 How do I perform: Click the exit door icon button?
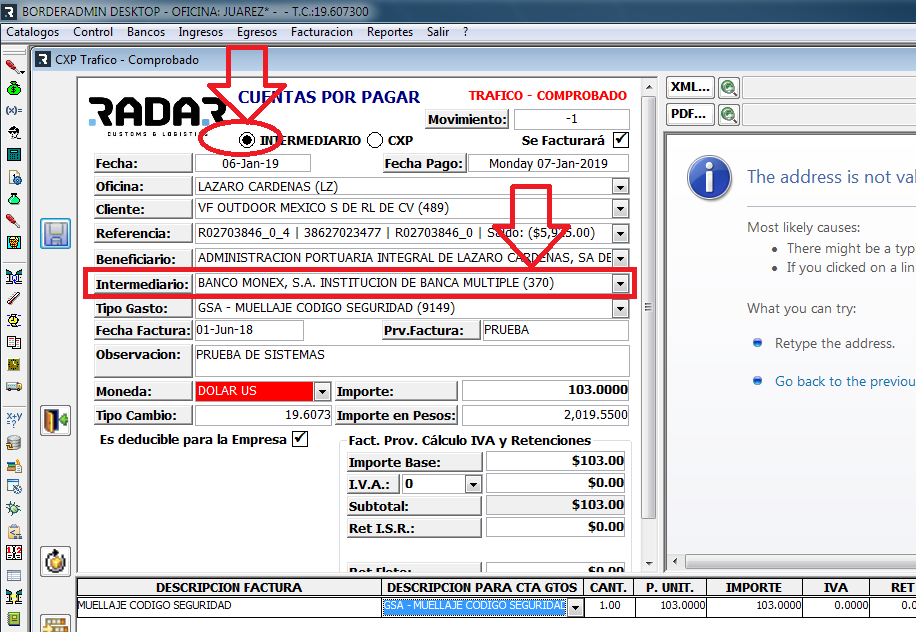tap(55, 421)
